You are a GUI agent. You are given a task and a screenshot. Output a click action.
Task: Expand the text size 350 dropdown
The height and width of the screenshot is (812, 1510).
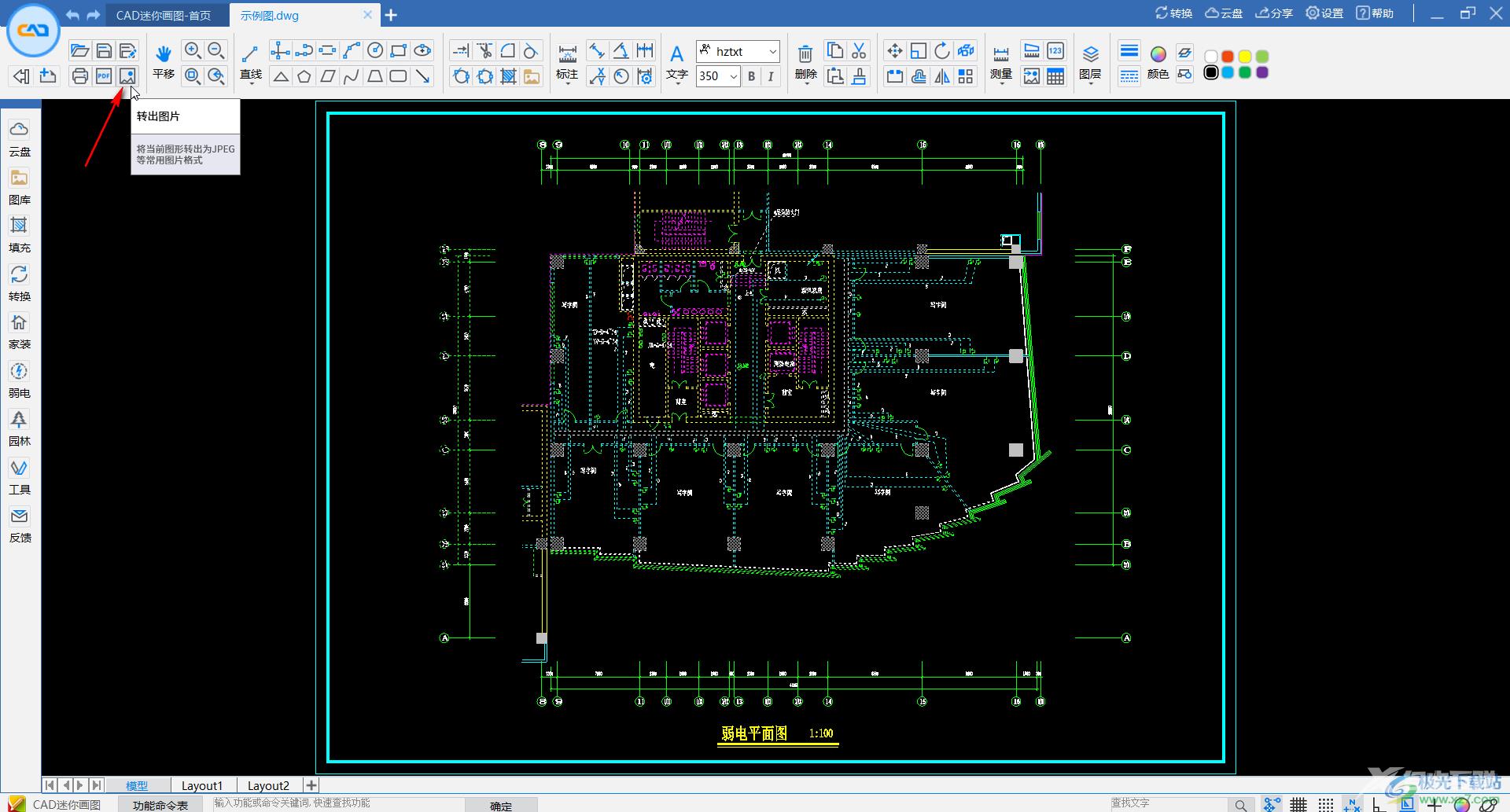pos(733,76)
